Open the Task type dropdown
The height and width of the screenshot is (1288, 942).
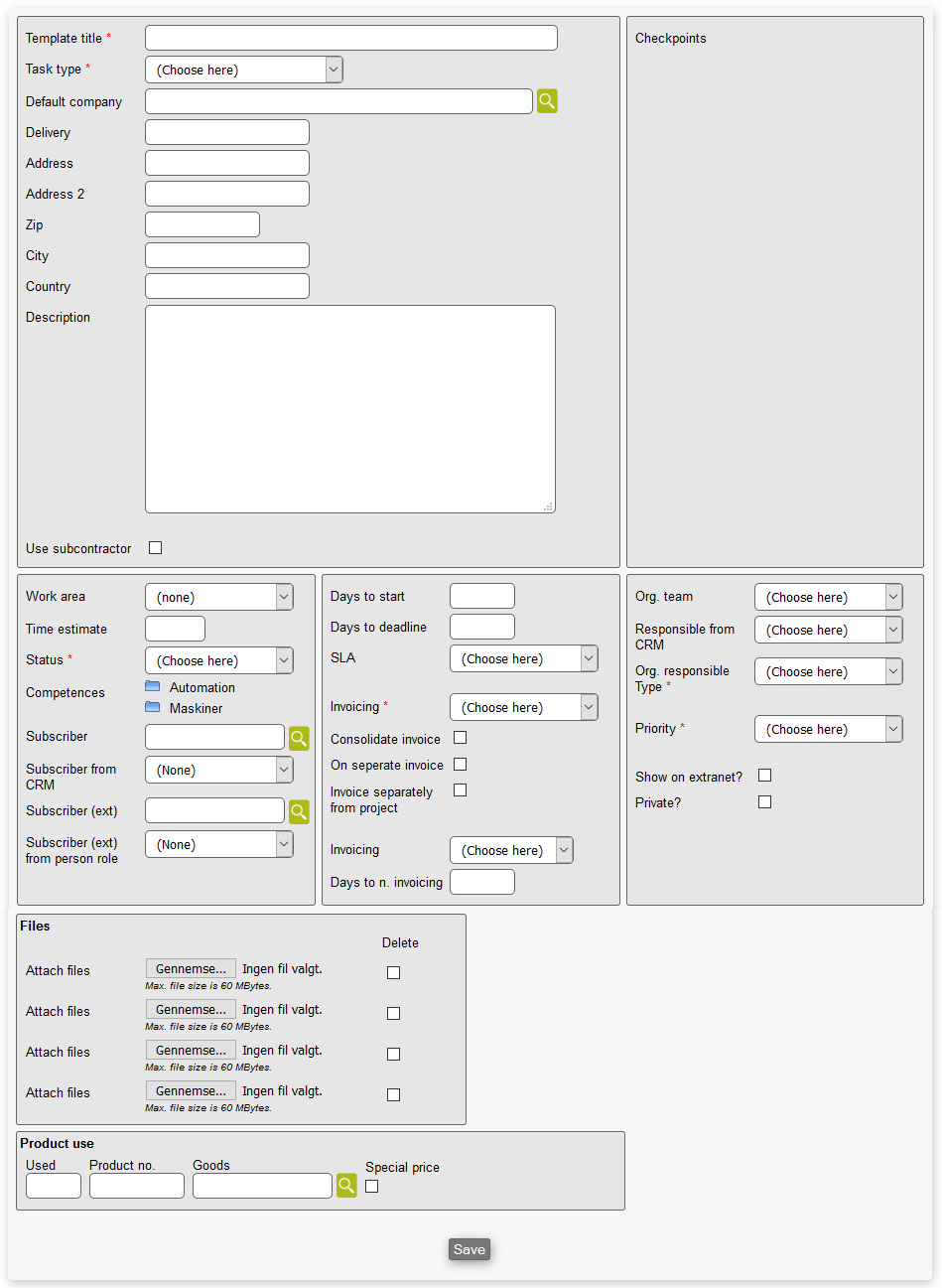[243, 70]
